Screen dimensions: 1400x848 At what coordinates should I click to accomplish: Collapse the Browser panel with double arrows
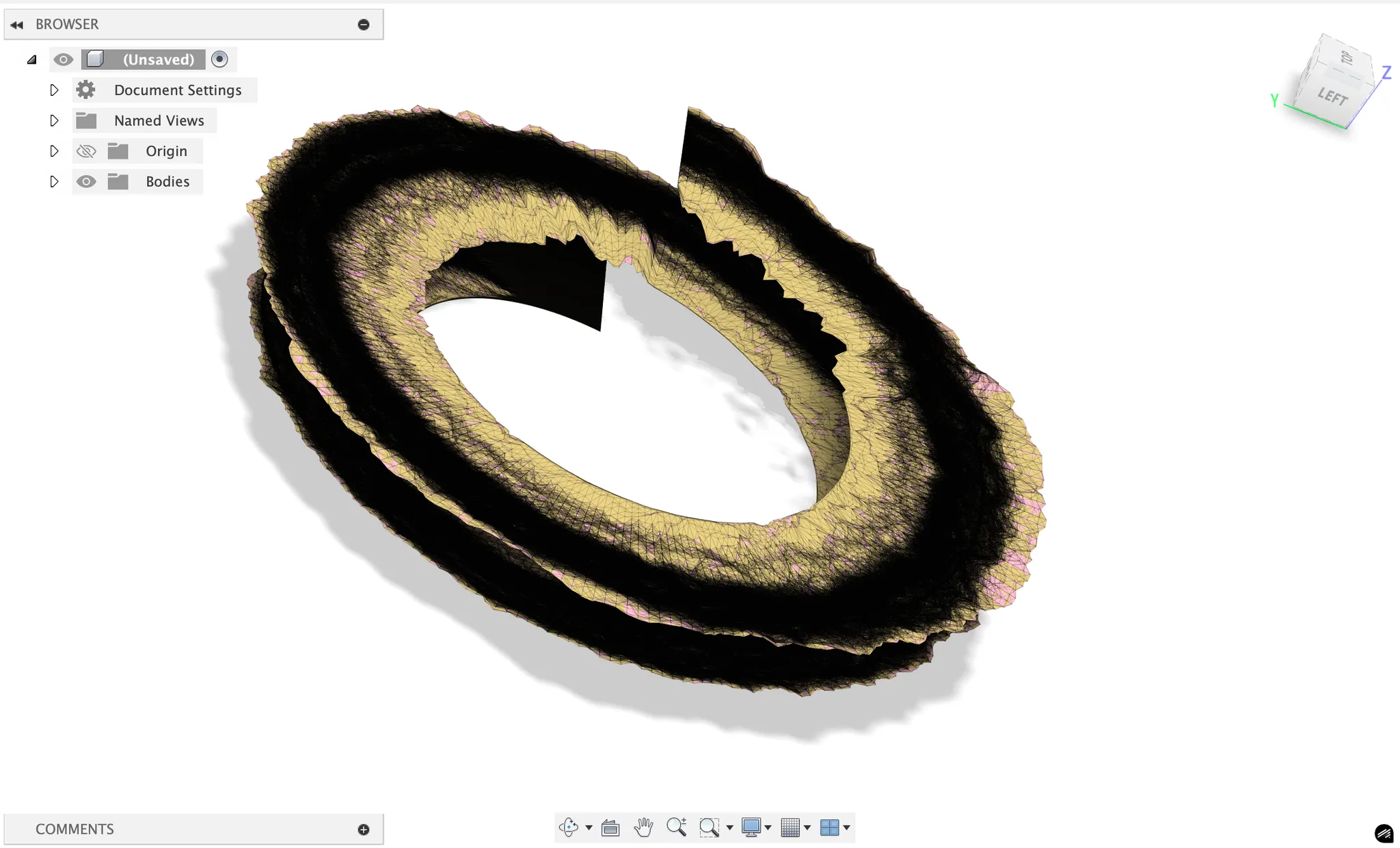(x=16, y=24)
